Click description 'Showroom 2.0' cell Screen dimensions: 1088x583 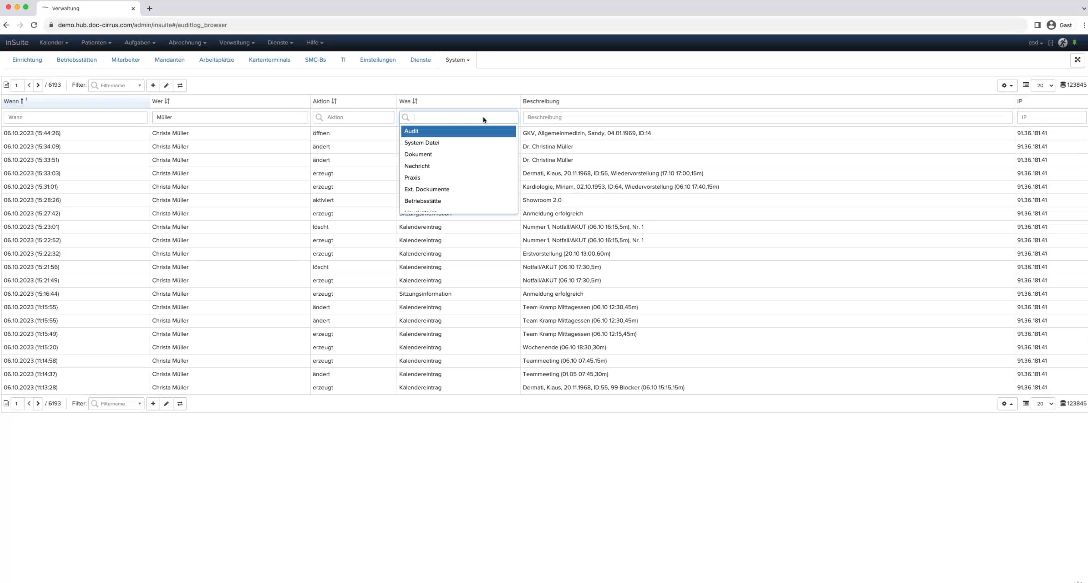[x=767, y=200]
